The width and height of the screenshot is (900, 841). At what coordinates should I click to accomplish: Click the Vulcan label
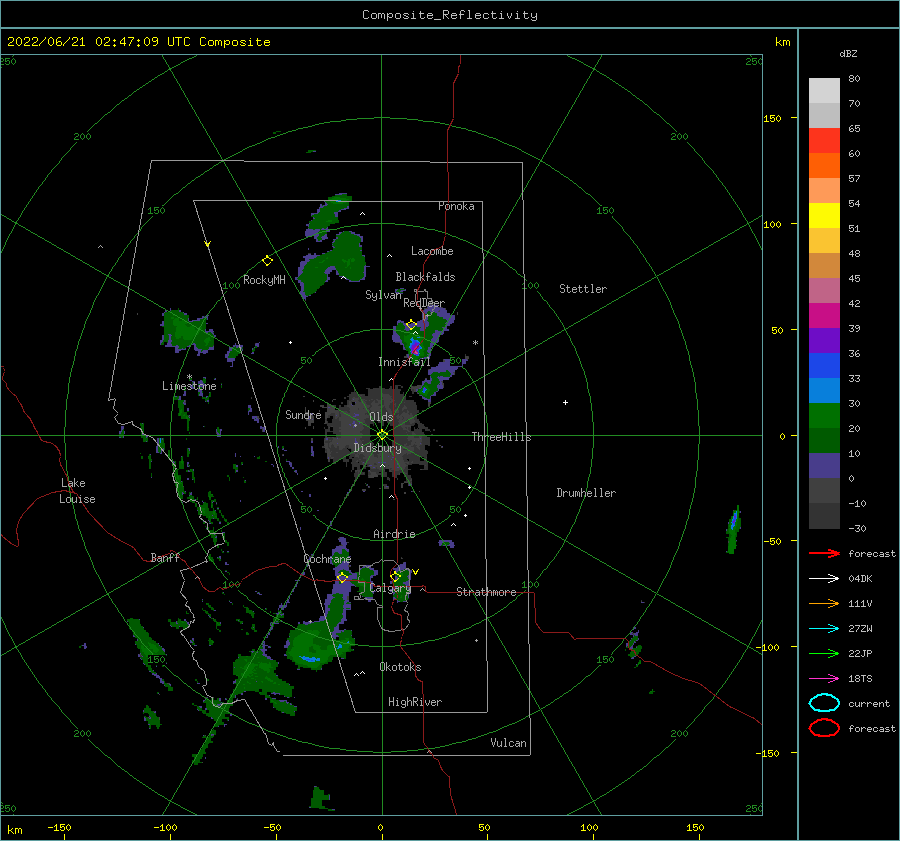point(508,743)
